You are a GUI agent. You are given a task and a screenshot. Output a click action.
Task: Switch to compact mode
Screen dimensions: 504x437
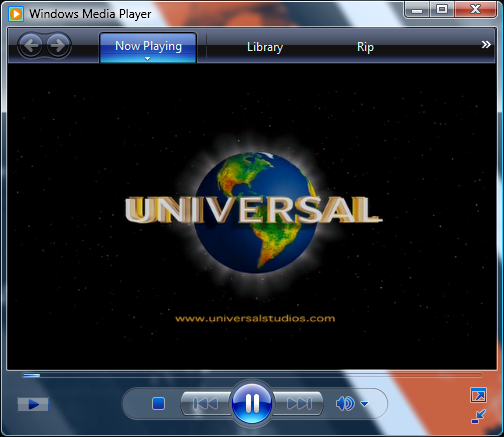click(x=478, y=417)
